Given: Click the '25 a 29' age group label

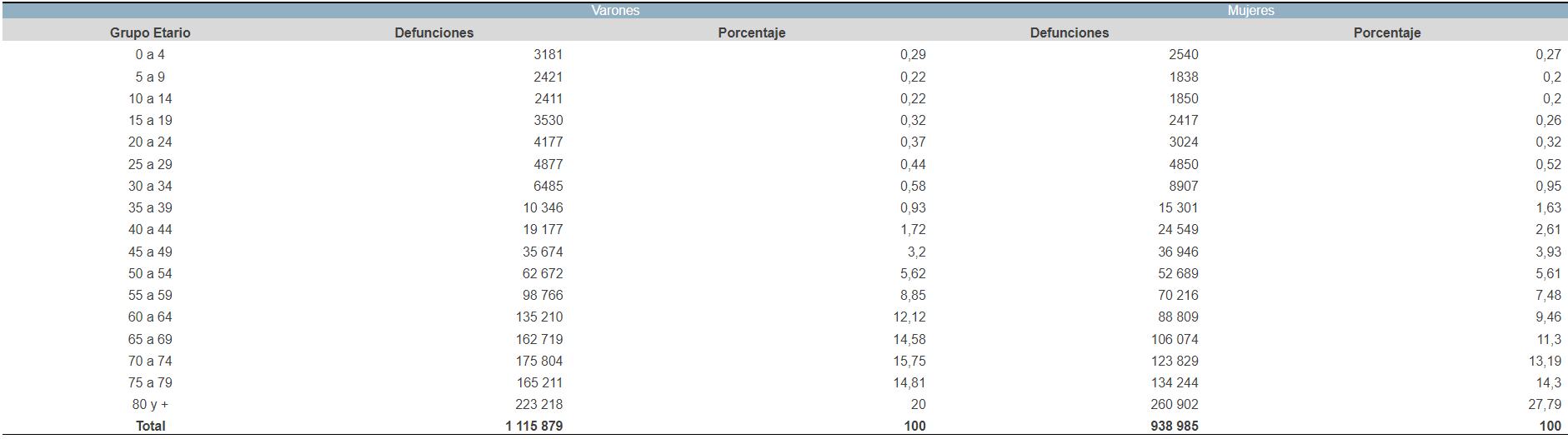Looking at the screenshot, I should pyautogui.click(x=150, y=164).
